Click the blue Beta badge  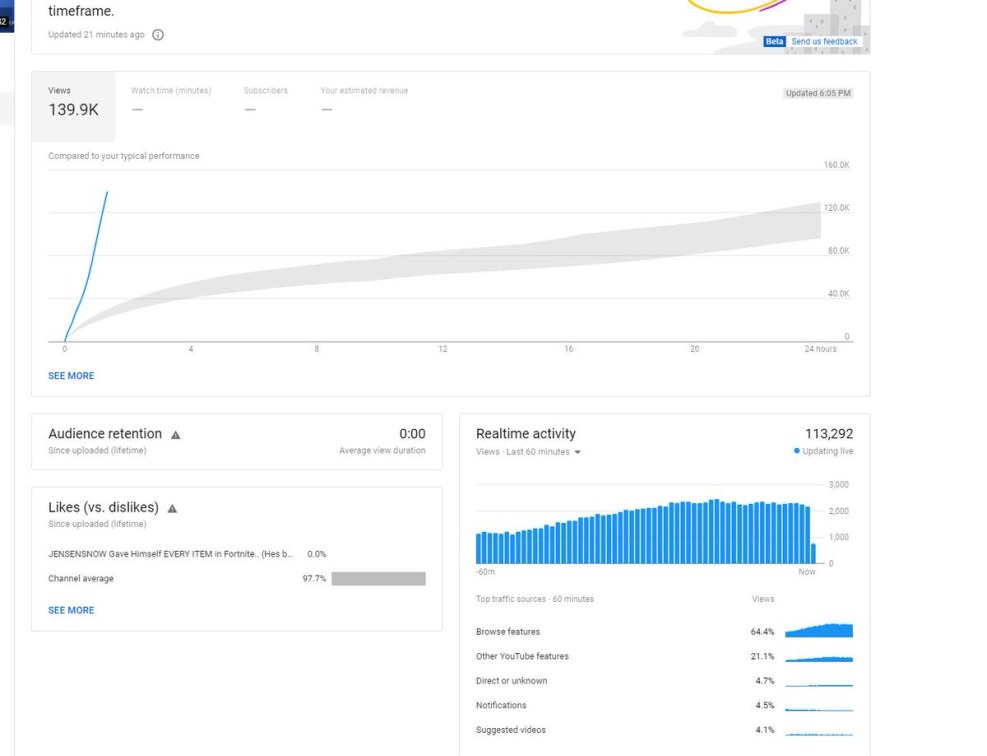[x=774, y=41]
